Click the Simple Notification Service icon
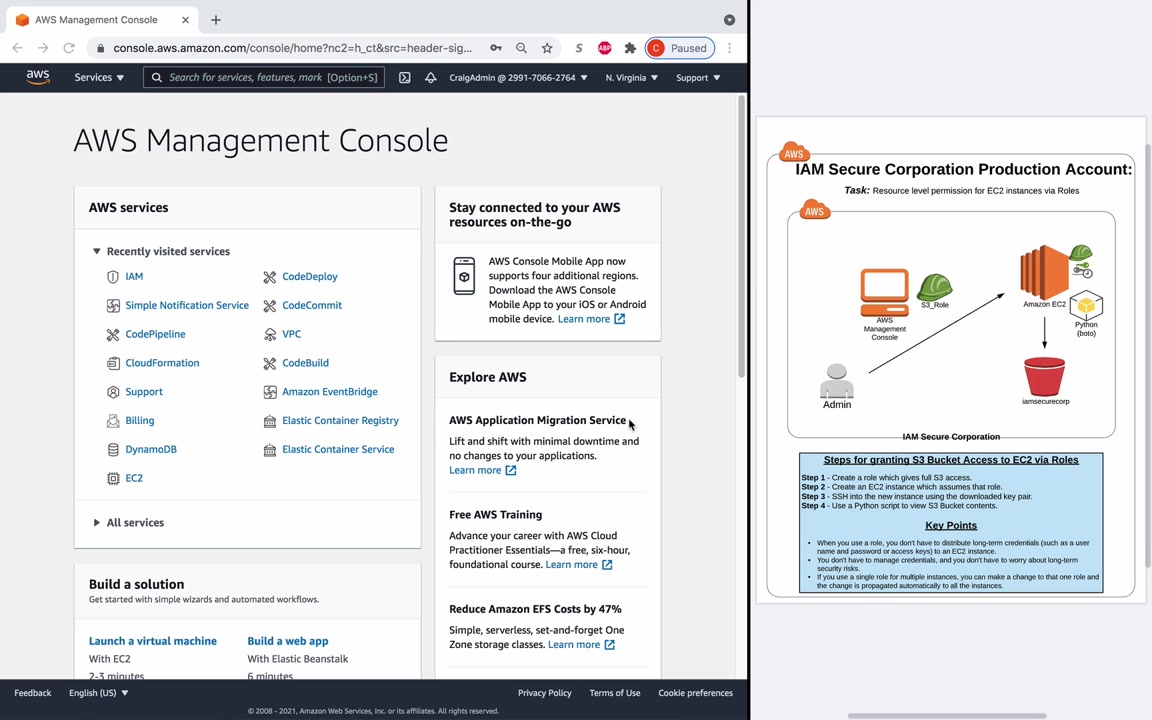The height and width of the screenshot is (720, 1152). tap(112, 306)
